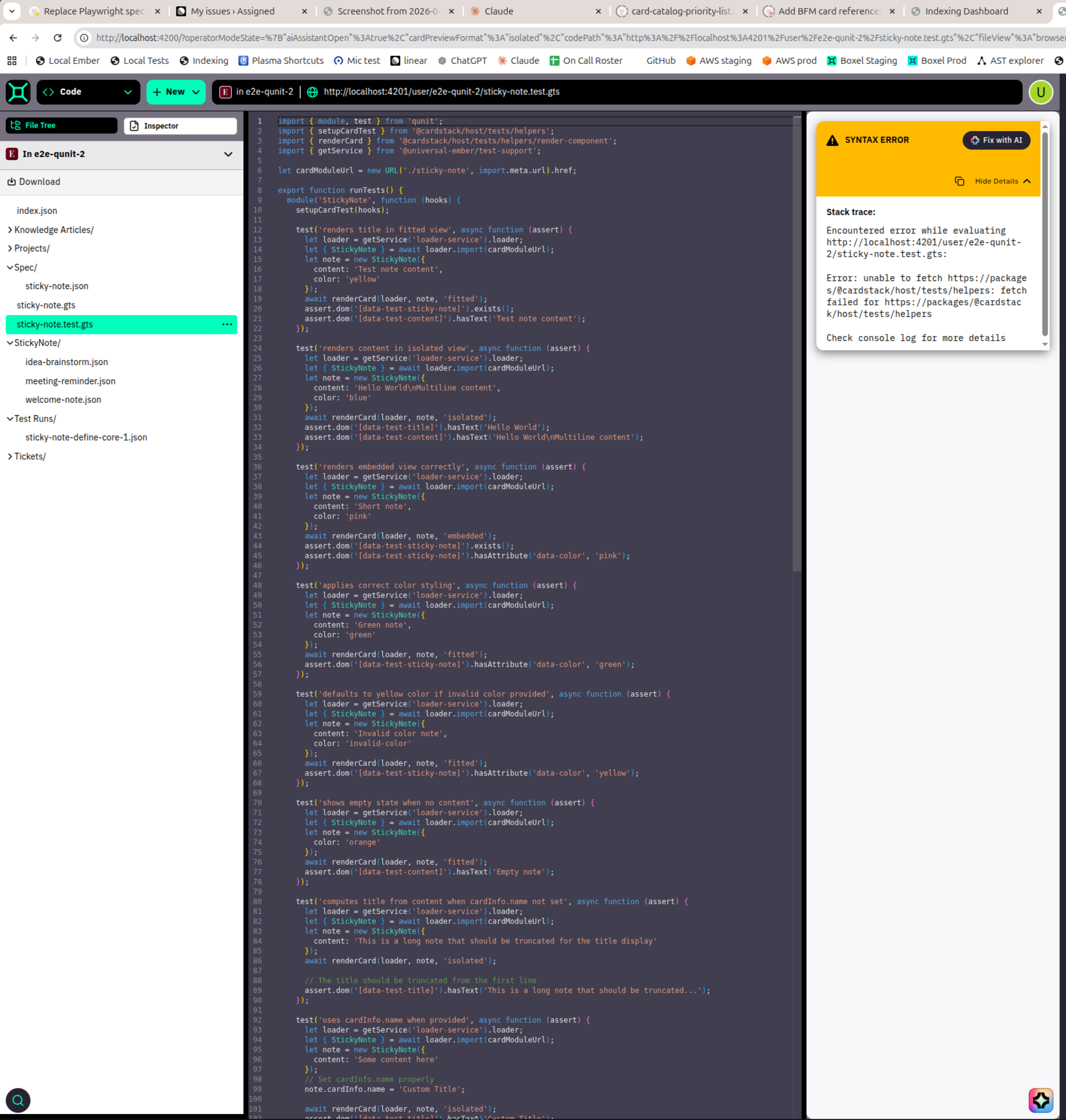Screen dimensions: 1066x1120
Task: Collapse the StickyNote folder
Action: pyautogui.click(x=36, y=342)
